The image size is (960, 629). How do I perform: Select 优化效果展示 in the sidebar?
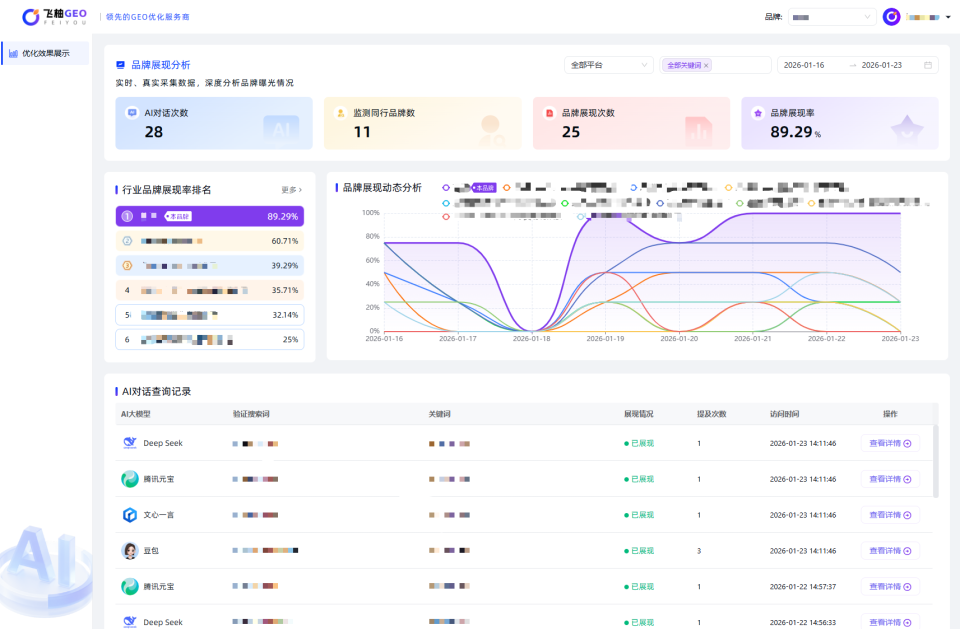(x=45, y=53)
